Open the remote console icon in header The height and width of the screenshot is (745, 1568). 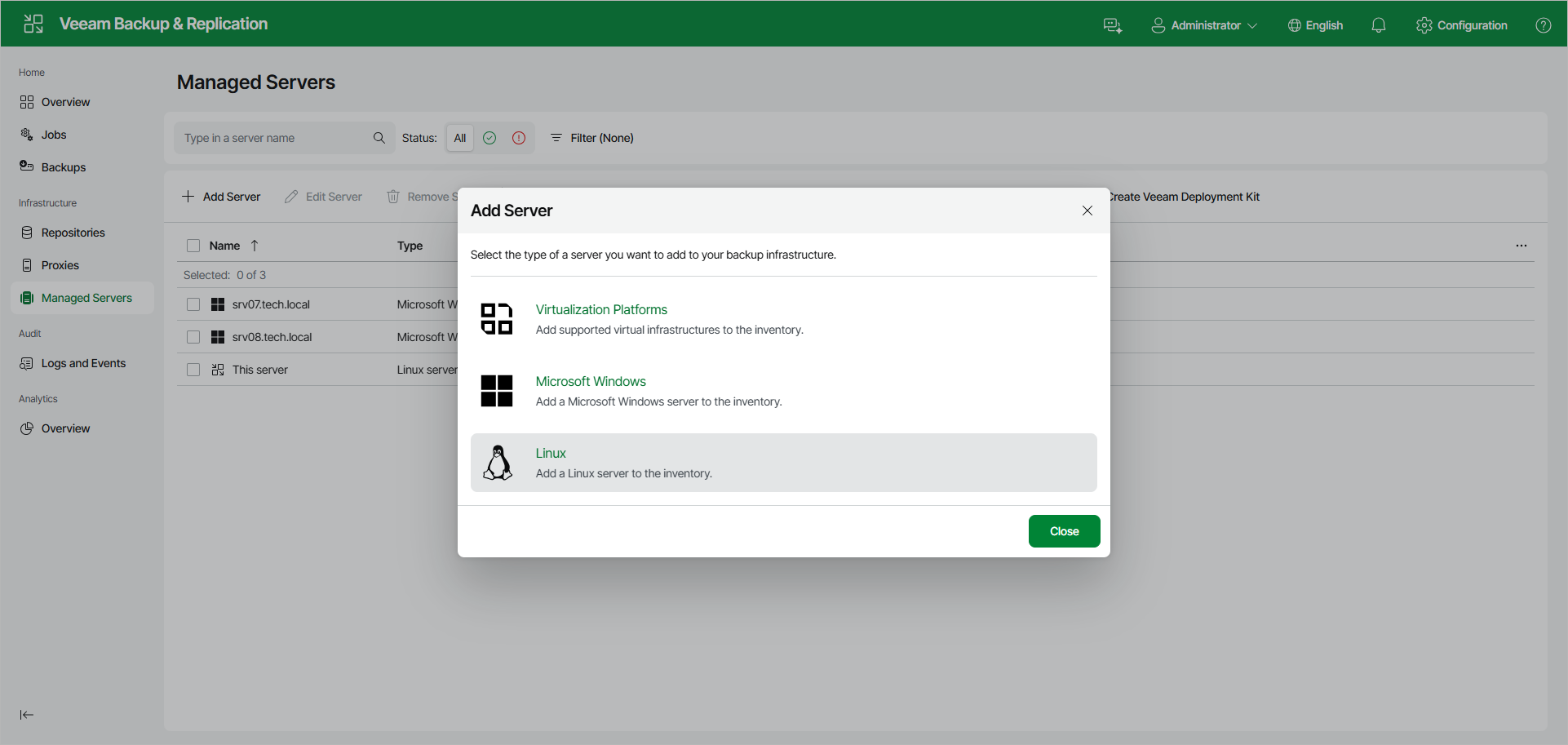1113,25
